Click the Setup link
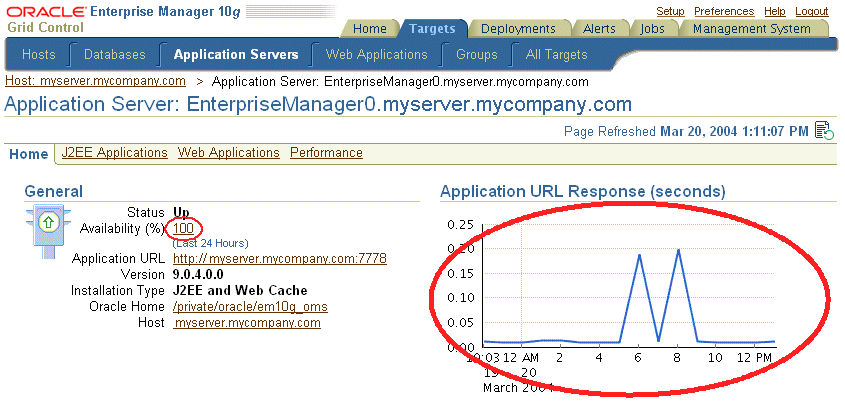This screenshot has height=417, width=845. pos(670,11)
